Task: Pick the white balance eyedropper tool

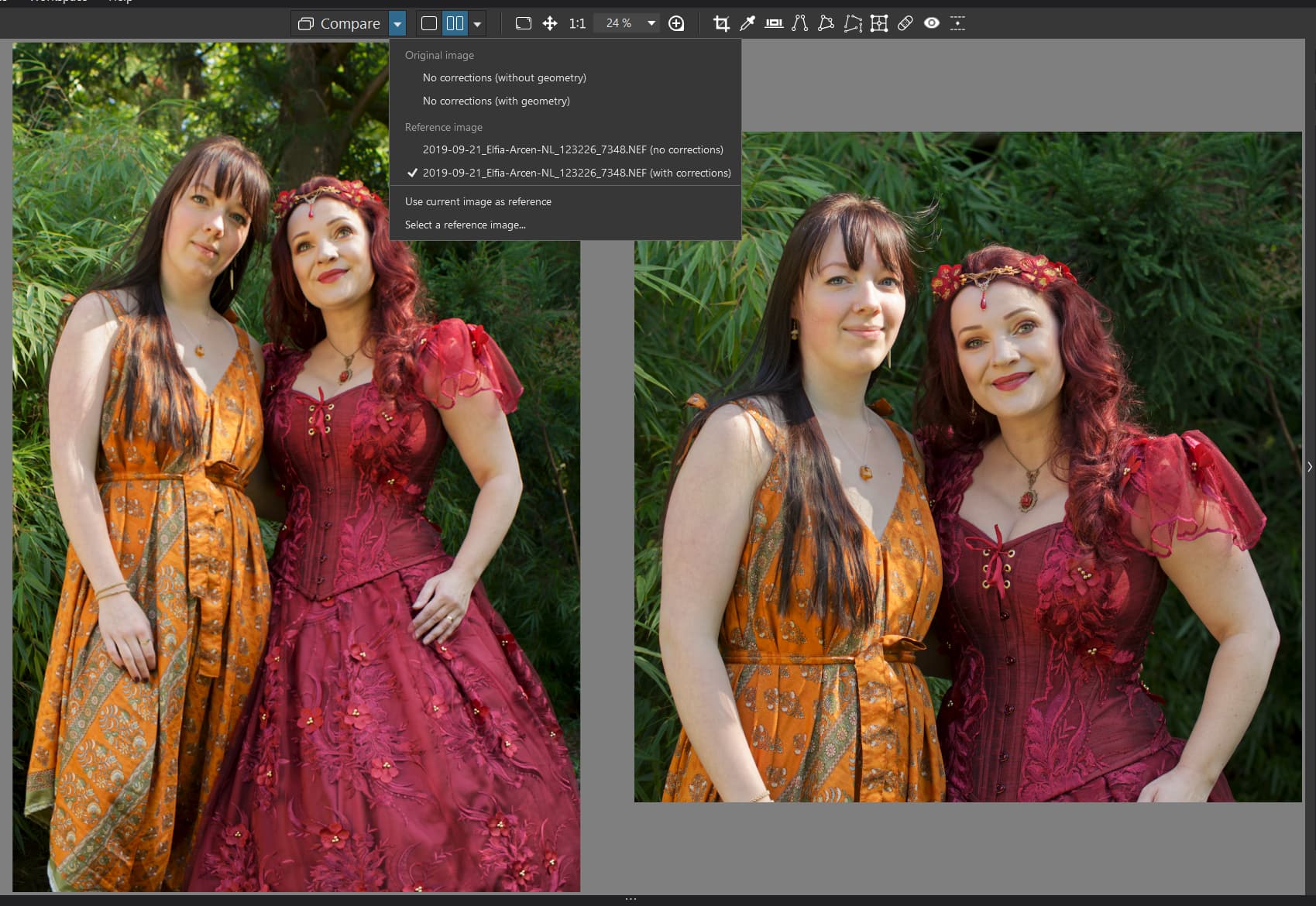Action: pyautogui.click(x=747, y=23)
